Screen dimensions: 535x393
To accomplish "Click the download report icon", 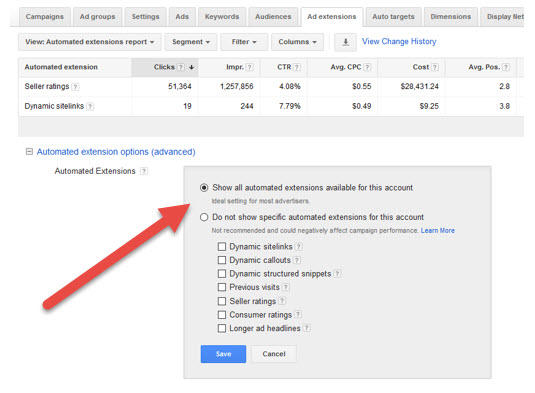I will pos(345,42).
